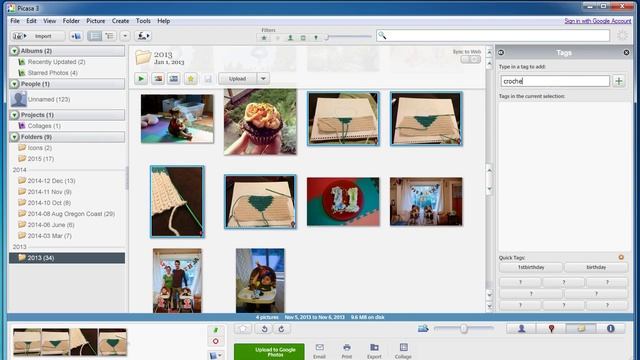The width and height of the screenshot is (640, 360).
Task: Filter to show photos with faces
Action: tap(290, 38)
